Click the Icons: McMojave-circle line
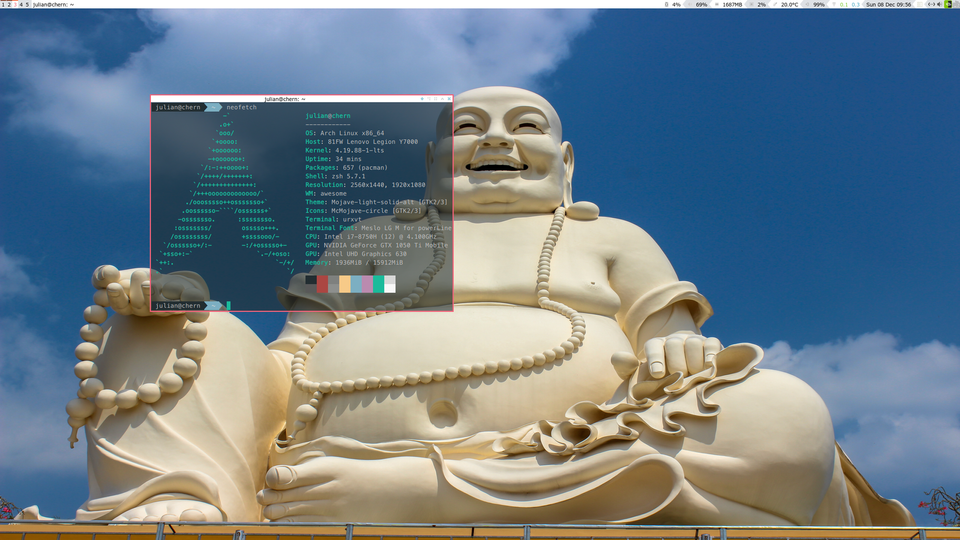Viewport: 960px width, 540px height. point(364,211)
